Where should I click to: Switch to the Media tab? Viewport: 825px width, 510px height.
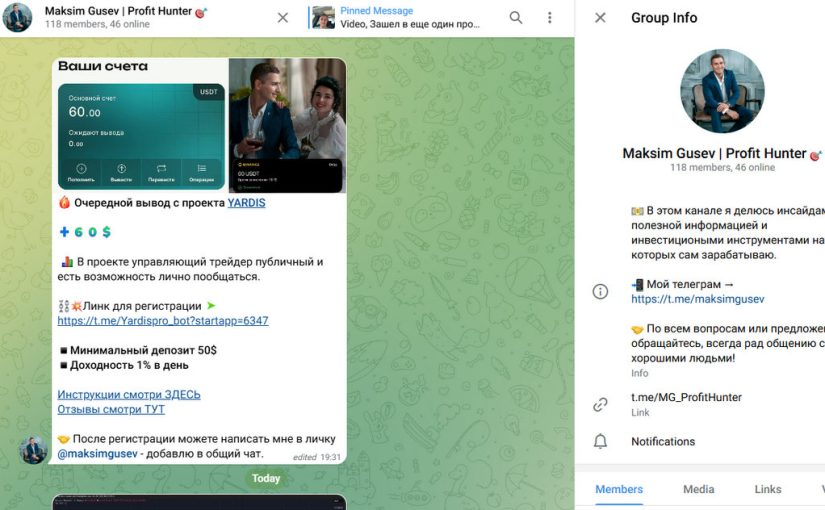[698, 489]
